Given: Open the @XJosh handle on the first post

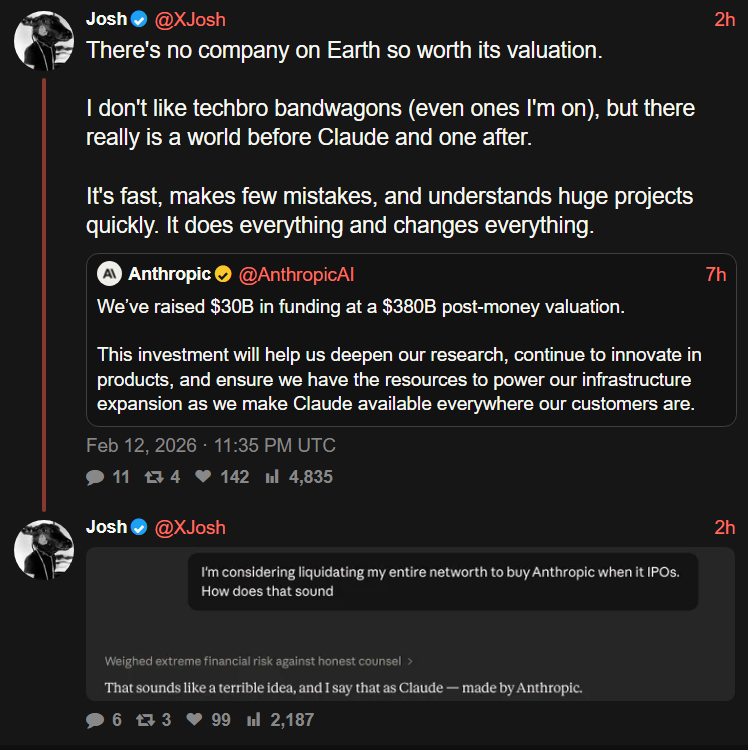Looking at the screenshot, I should pyautogui.click(x=190, y=19).
